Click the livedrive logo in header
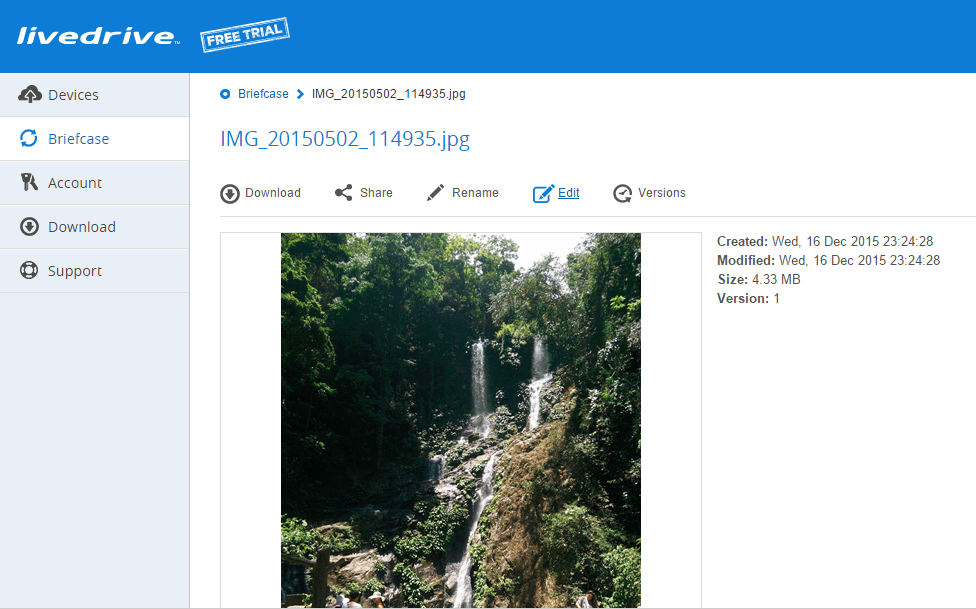 coord(98,36)
